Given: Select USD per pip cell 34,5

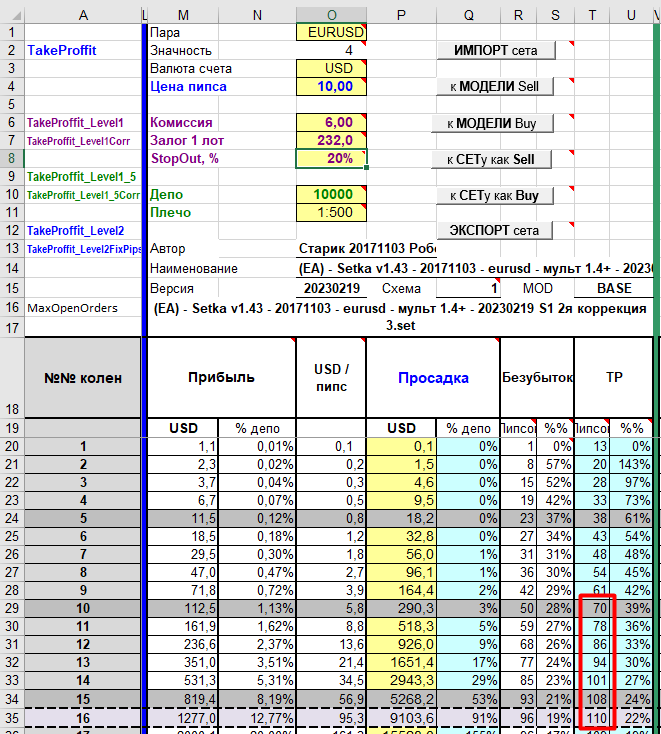Looking at the screenshot, I should pos(331,680).
